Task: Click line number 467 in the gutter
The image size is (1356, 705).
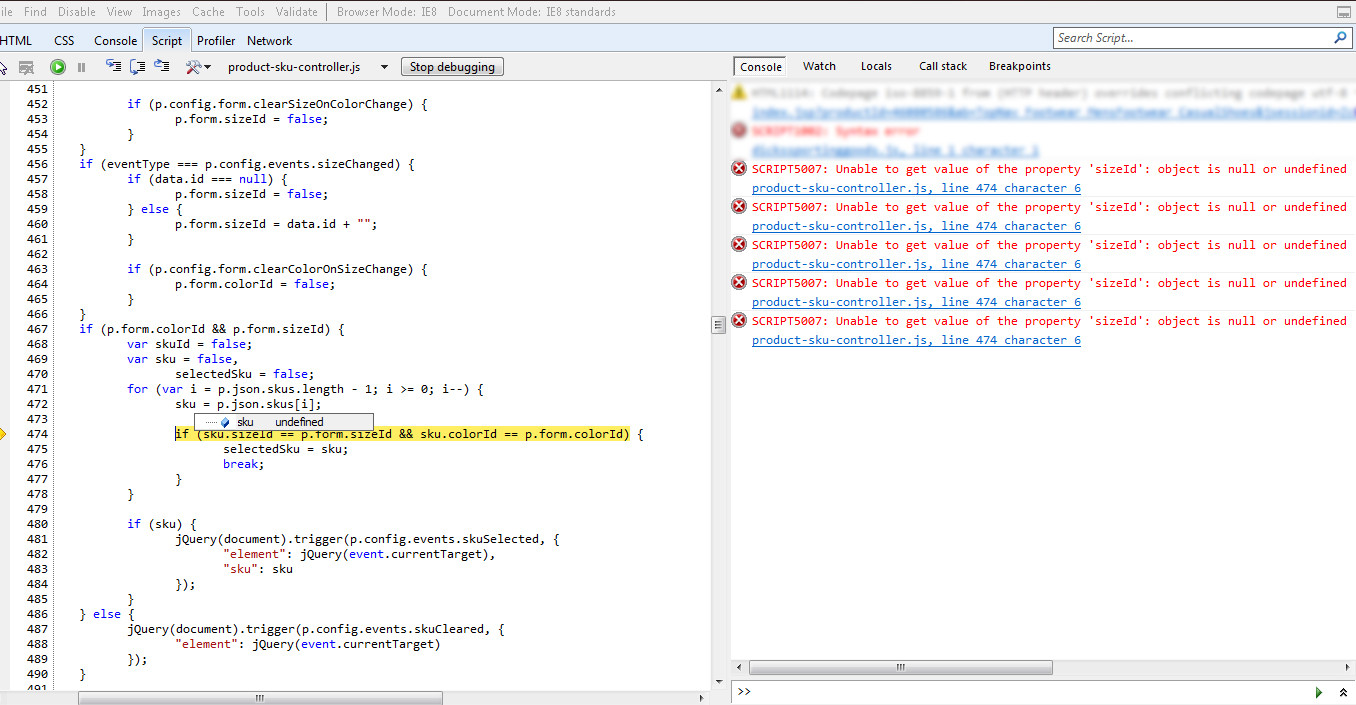Action: click(36, 329)
